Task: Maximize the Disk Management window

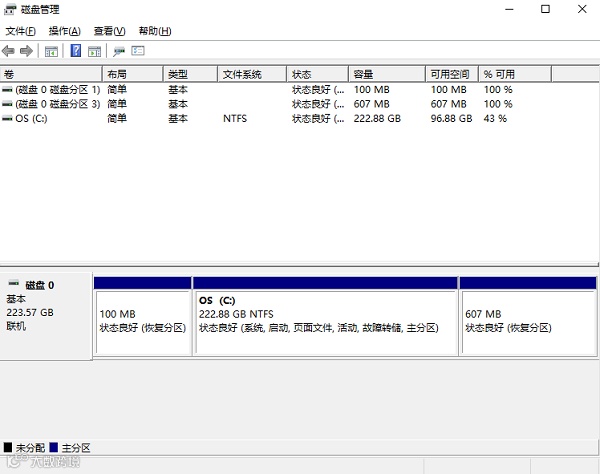Action: pos(545,9)
